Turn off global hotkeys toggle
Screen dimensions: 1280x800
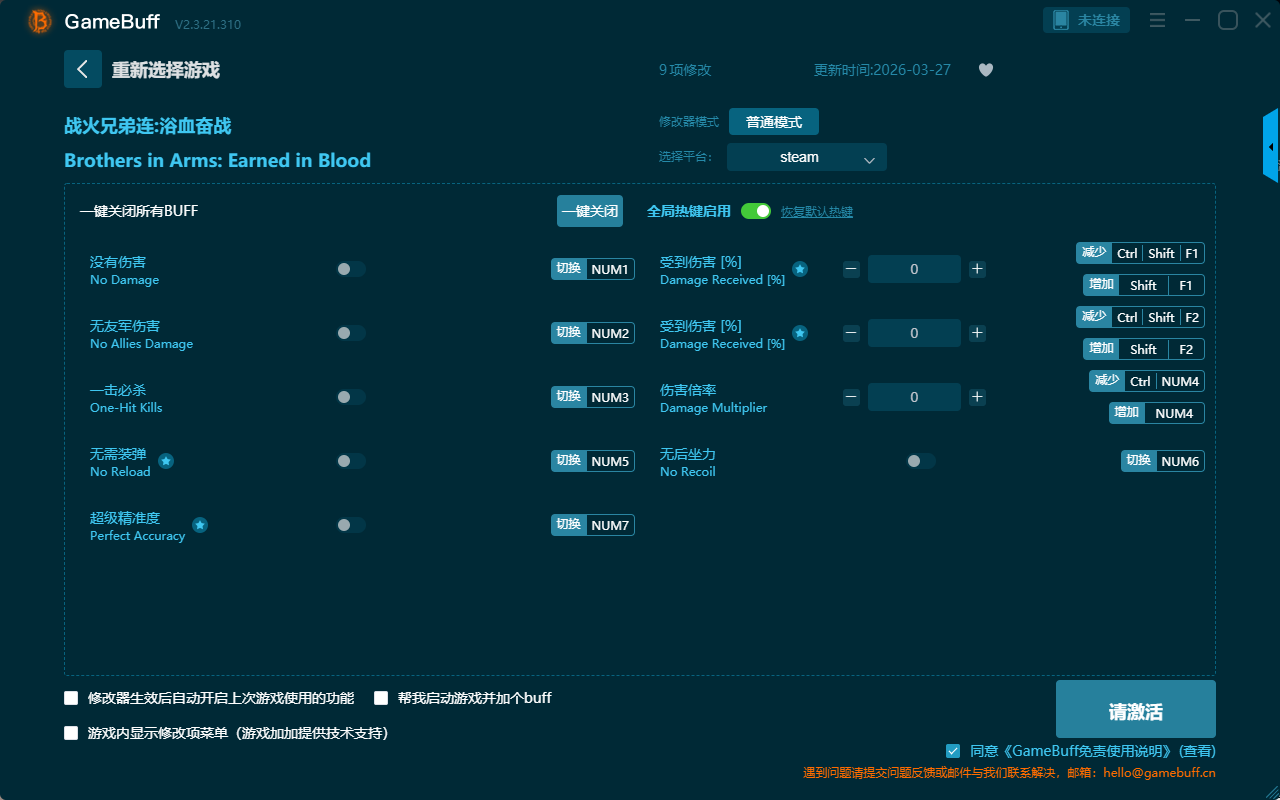(756, 211)
